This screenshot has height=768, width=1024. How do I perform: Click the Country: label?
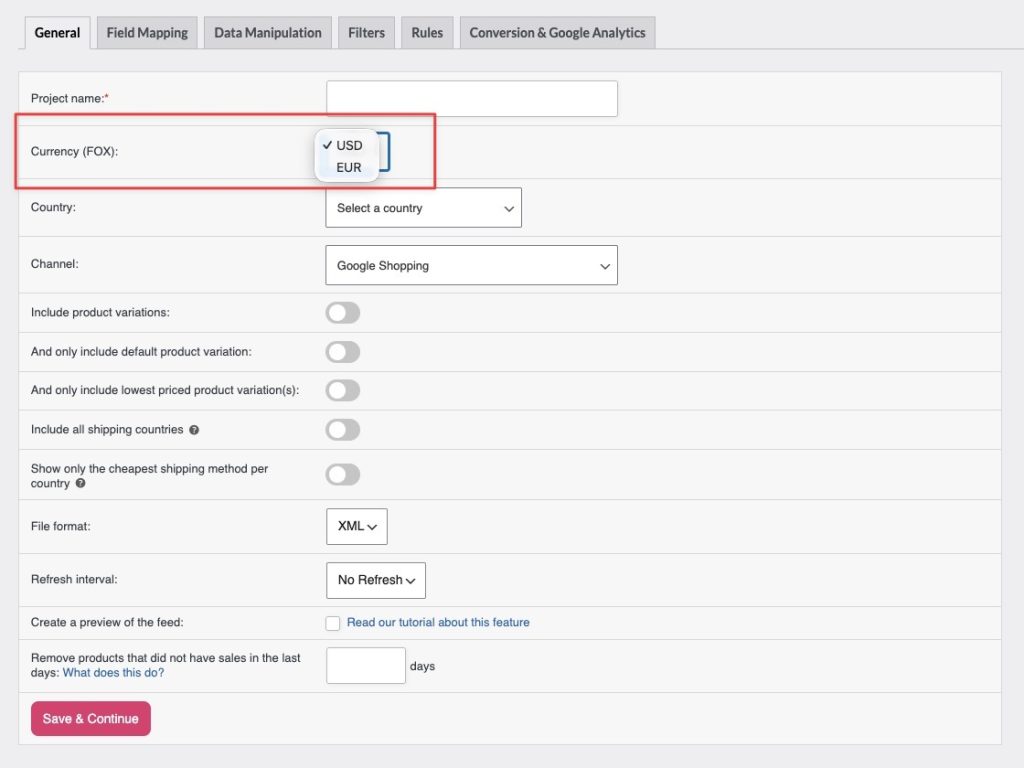[54, 207]
